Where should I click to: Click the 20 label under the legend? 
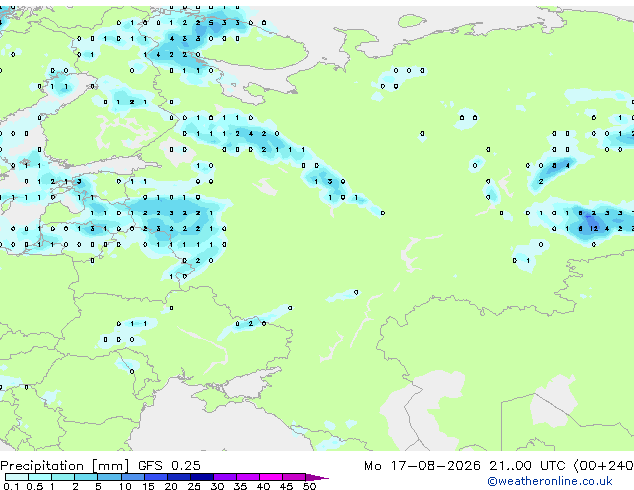coord(171,486)
